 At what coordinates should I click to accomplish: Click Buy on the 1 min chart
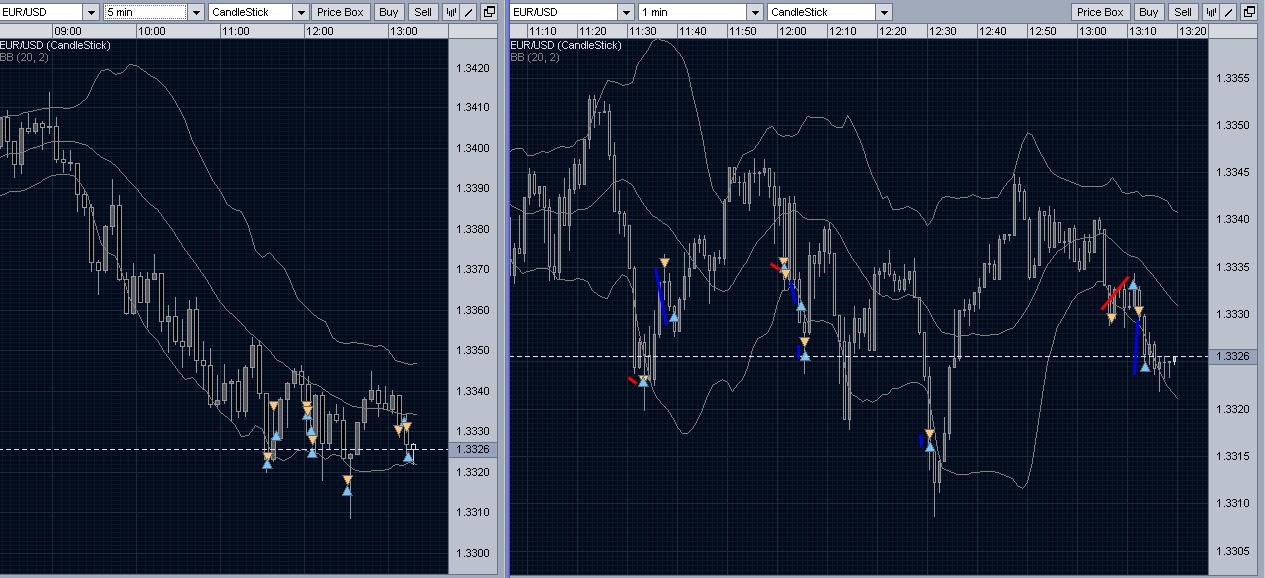click(x=1149, y=12)
